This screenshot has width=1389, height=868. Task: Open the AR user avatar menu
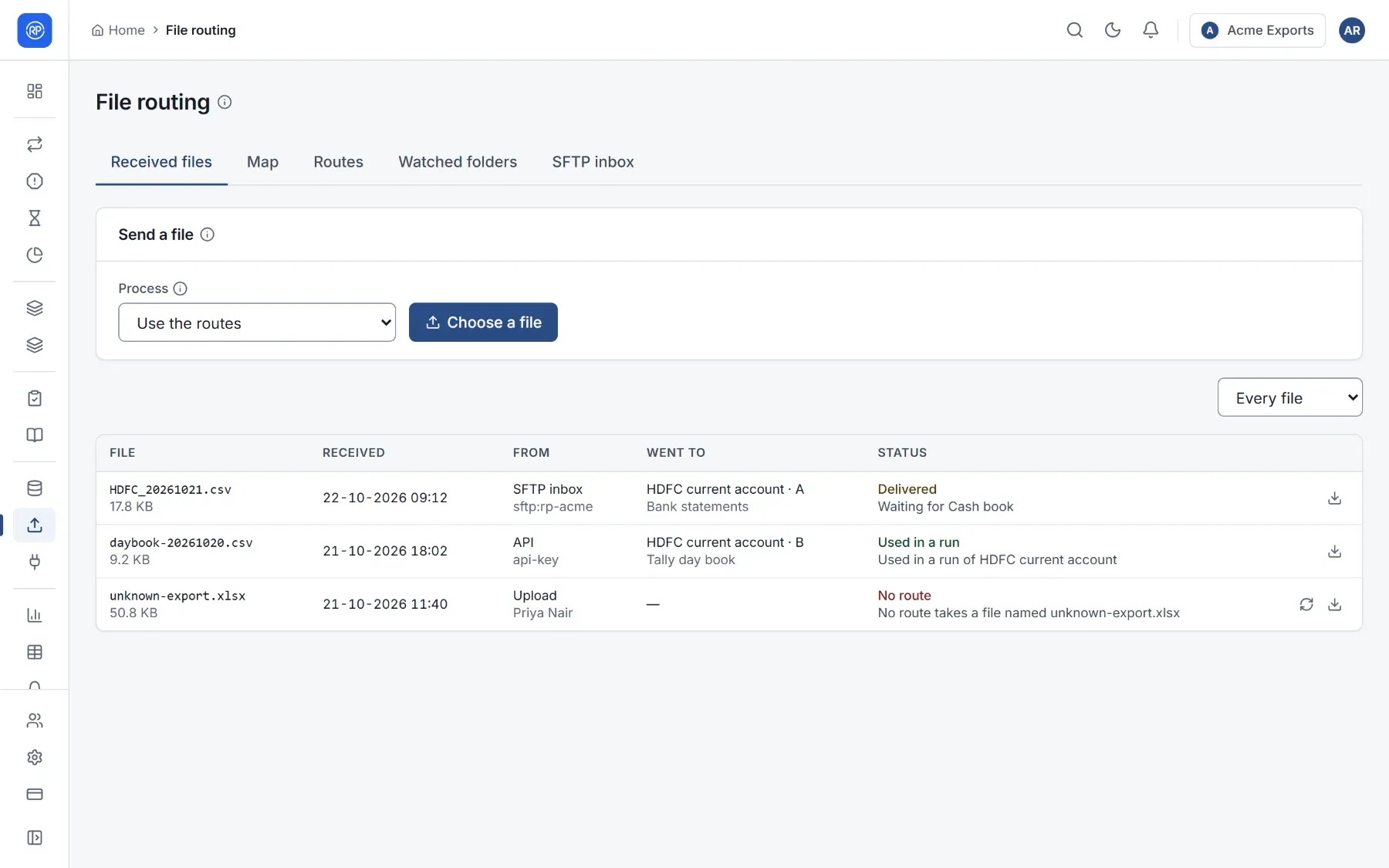pos(1352,30)
